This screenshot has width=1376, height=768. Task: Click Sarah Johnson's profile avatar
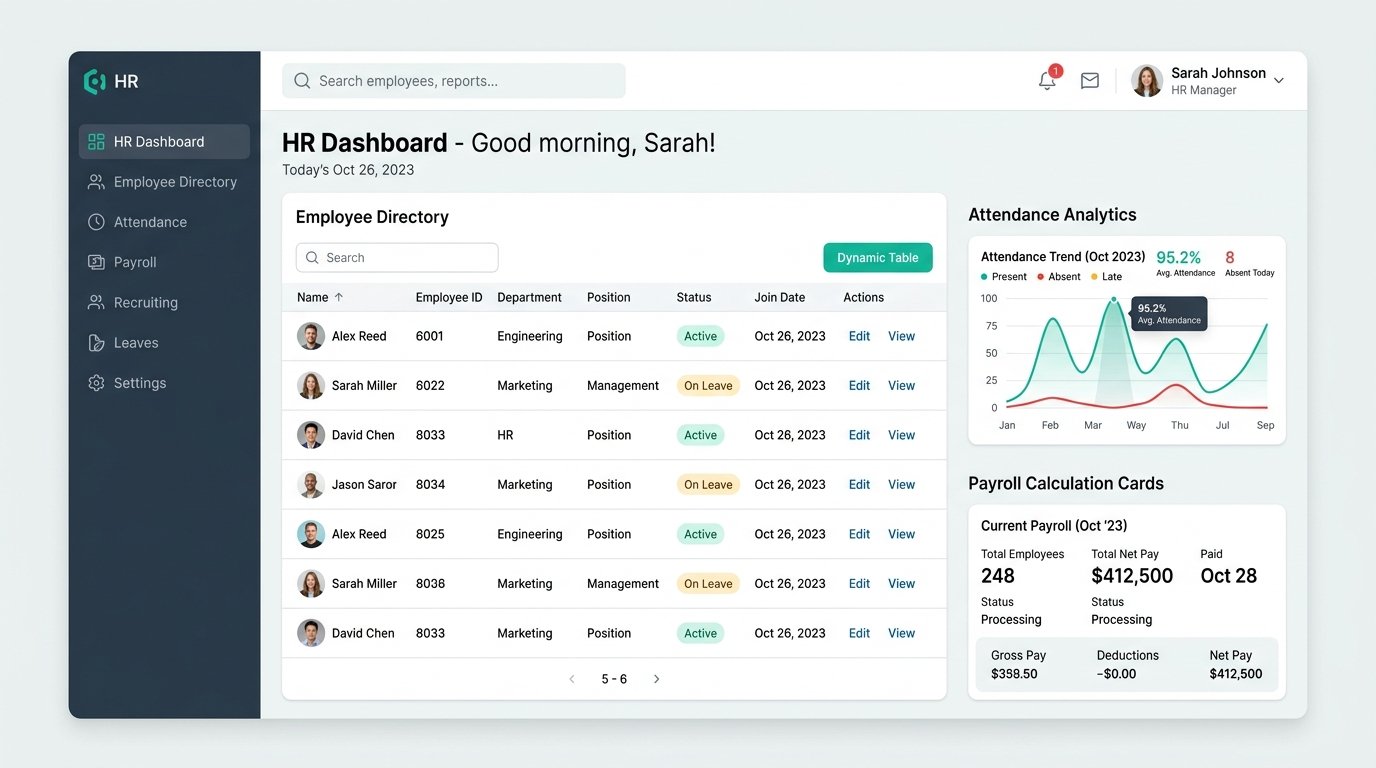click(x=1147, y=81)
